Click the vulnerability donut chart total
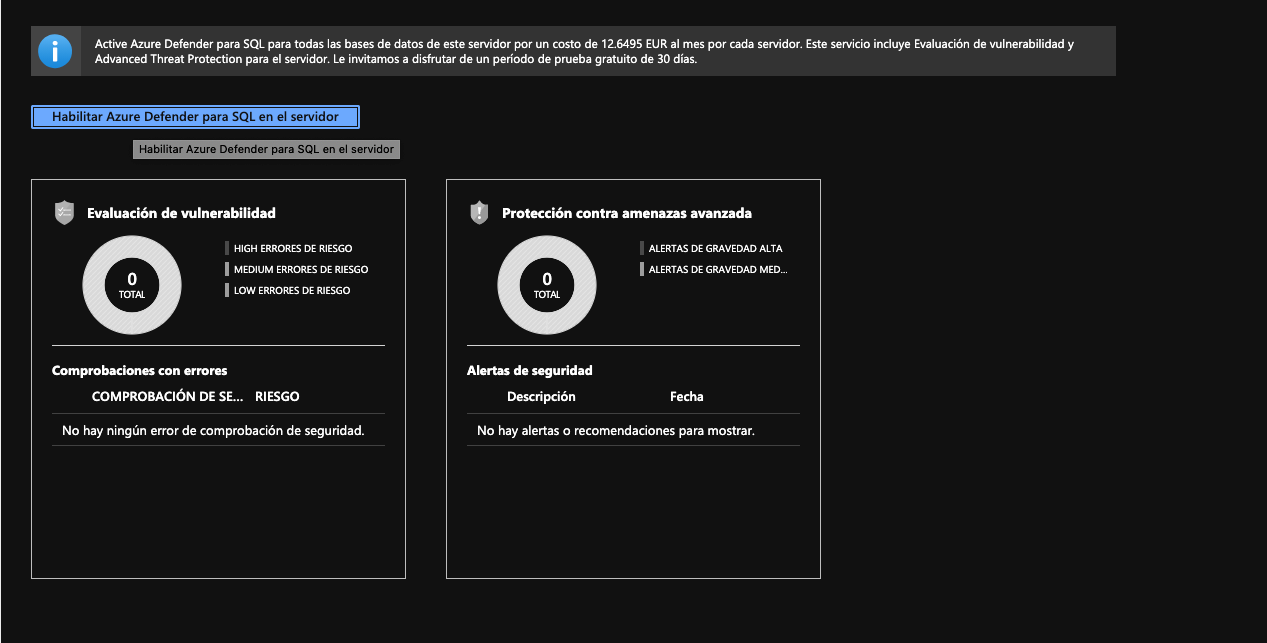The width and height of the screenshot is (1267, 643). tap(132, 284)
